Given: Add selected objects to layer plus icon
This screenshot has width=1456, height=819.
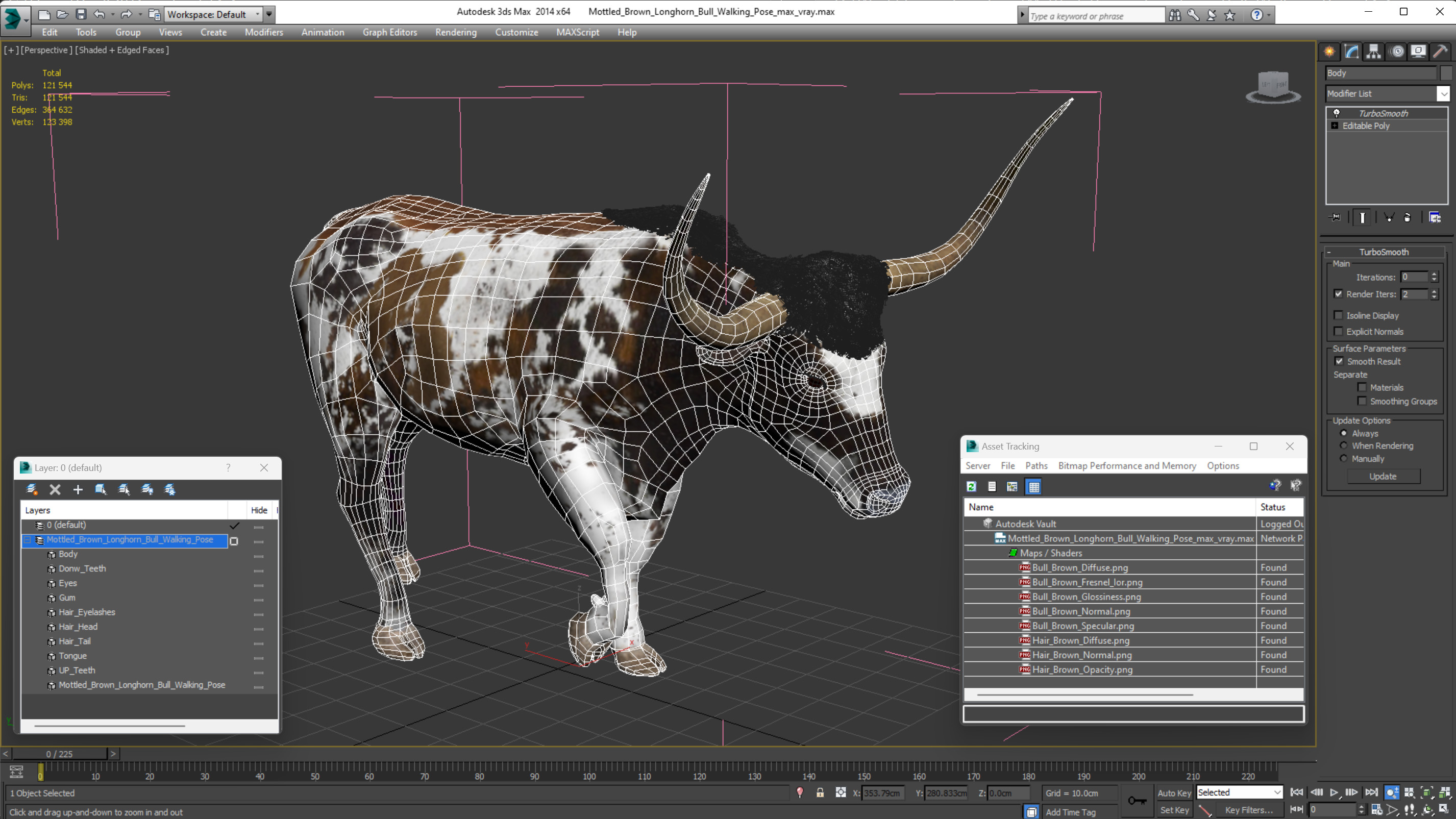Looking at the screenshot, I should point(78,489).
